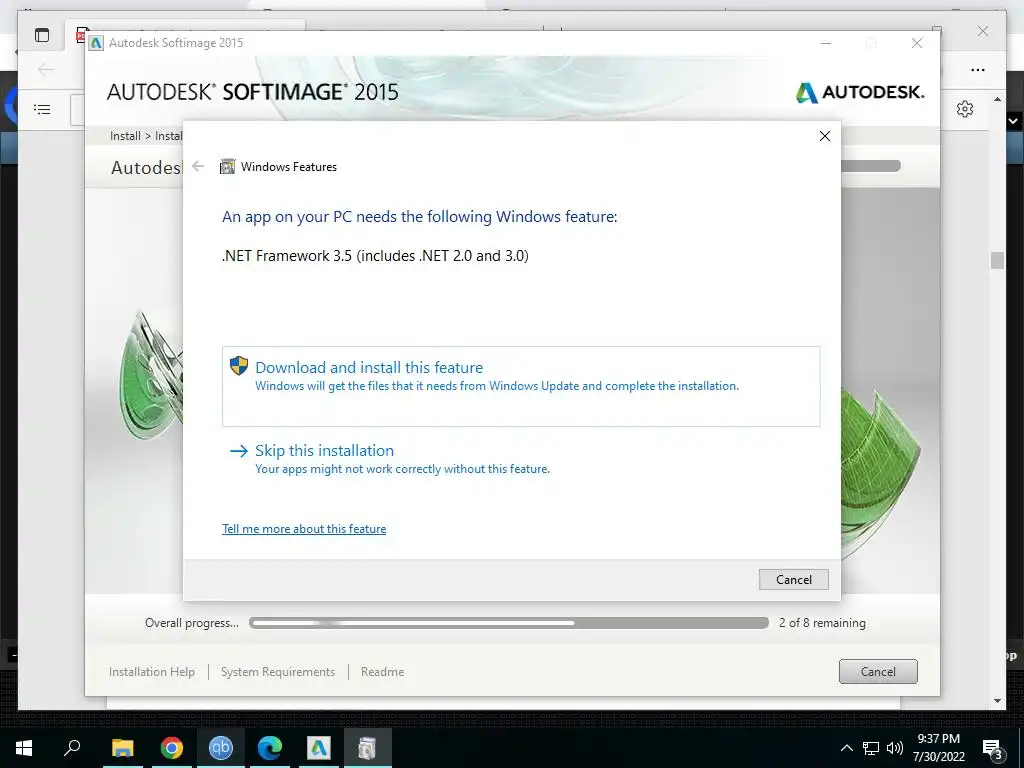Switch to qBittorrent in the taskbar
1024x768 pixels.
[x=221, y=748]
